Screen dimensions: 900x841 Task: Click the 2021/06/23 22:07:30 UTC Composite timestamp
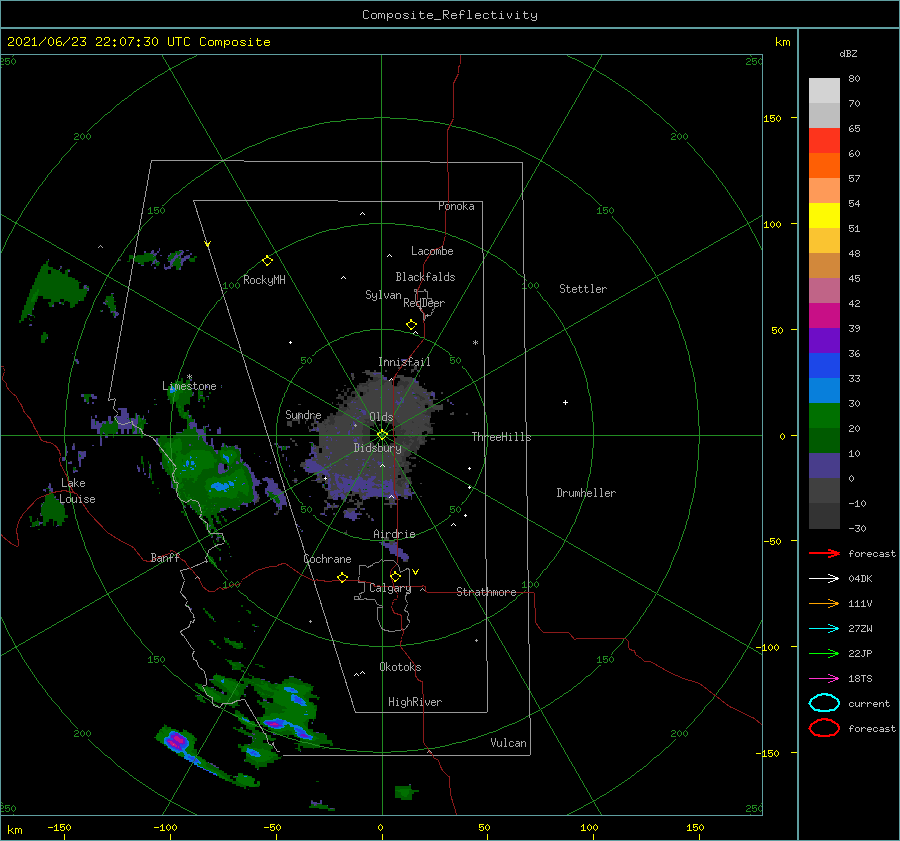pos(138,42)
